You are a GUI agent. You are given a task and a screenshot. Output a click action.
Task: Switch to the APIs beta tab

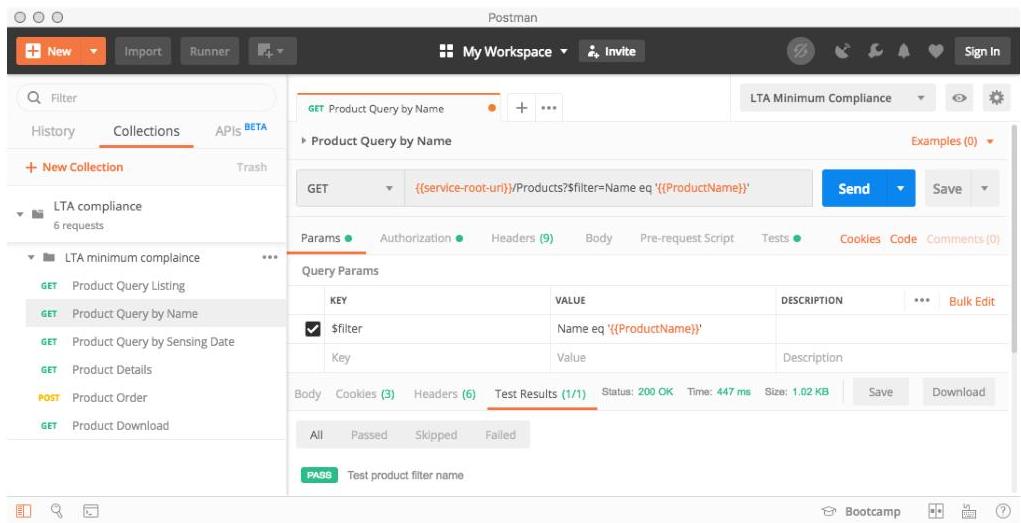coord(241,130)
